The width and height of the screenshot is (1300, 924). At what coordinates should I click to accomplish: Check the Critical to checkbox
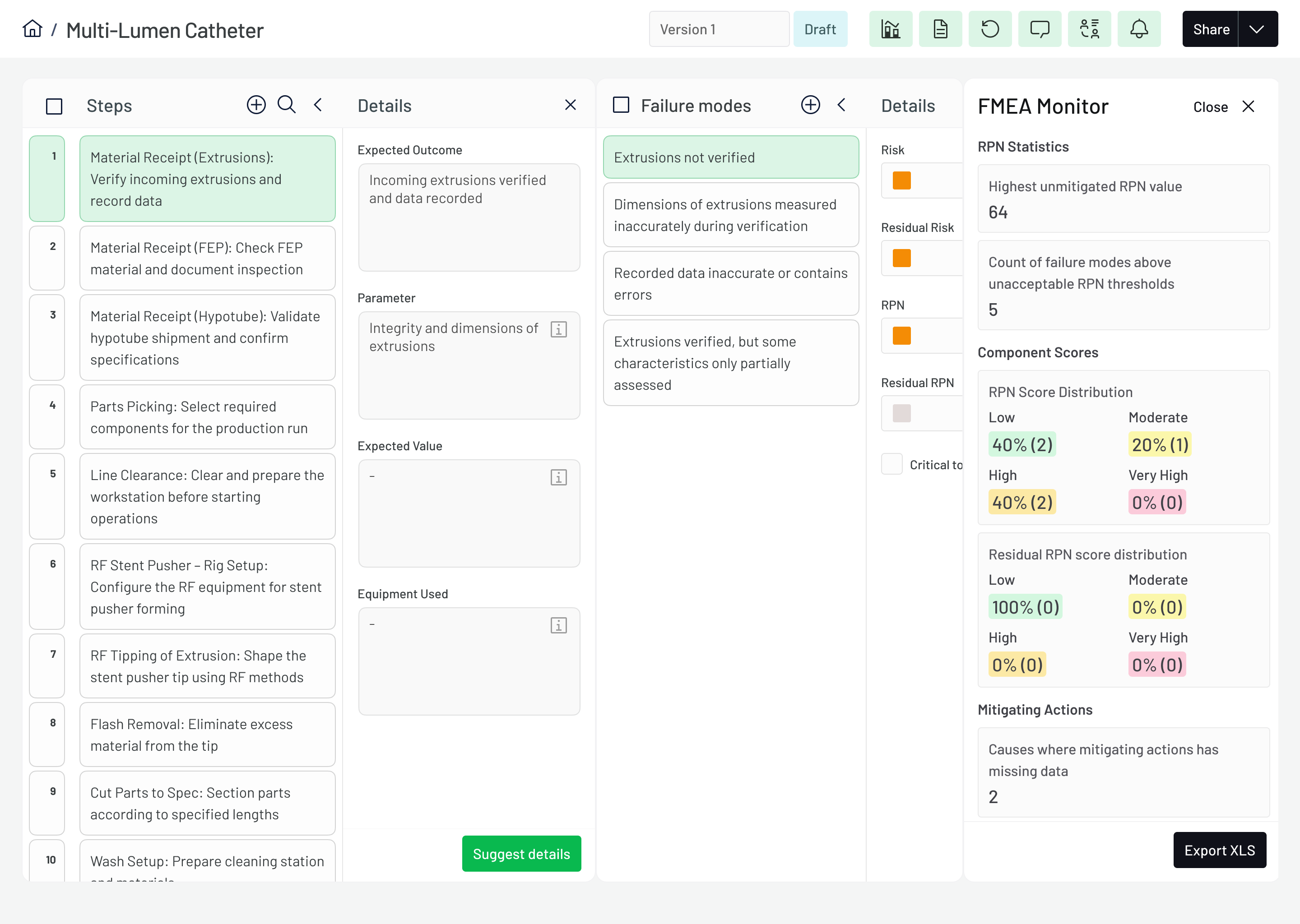(891, 464)
